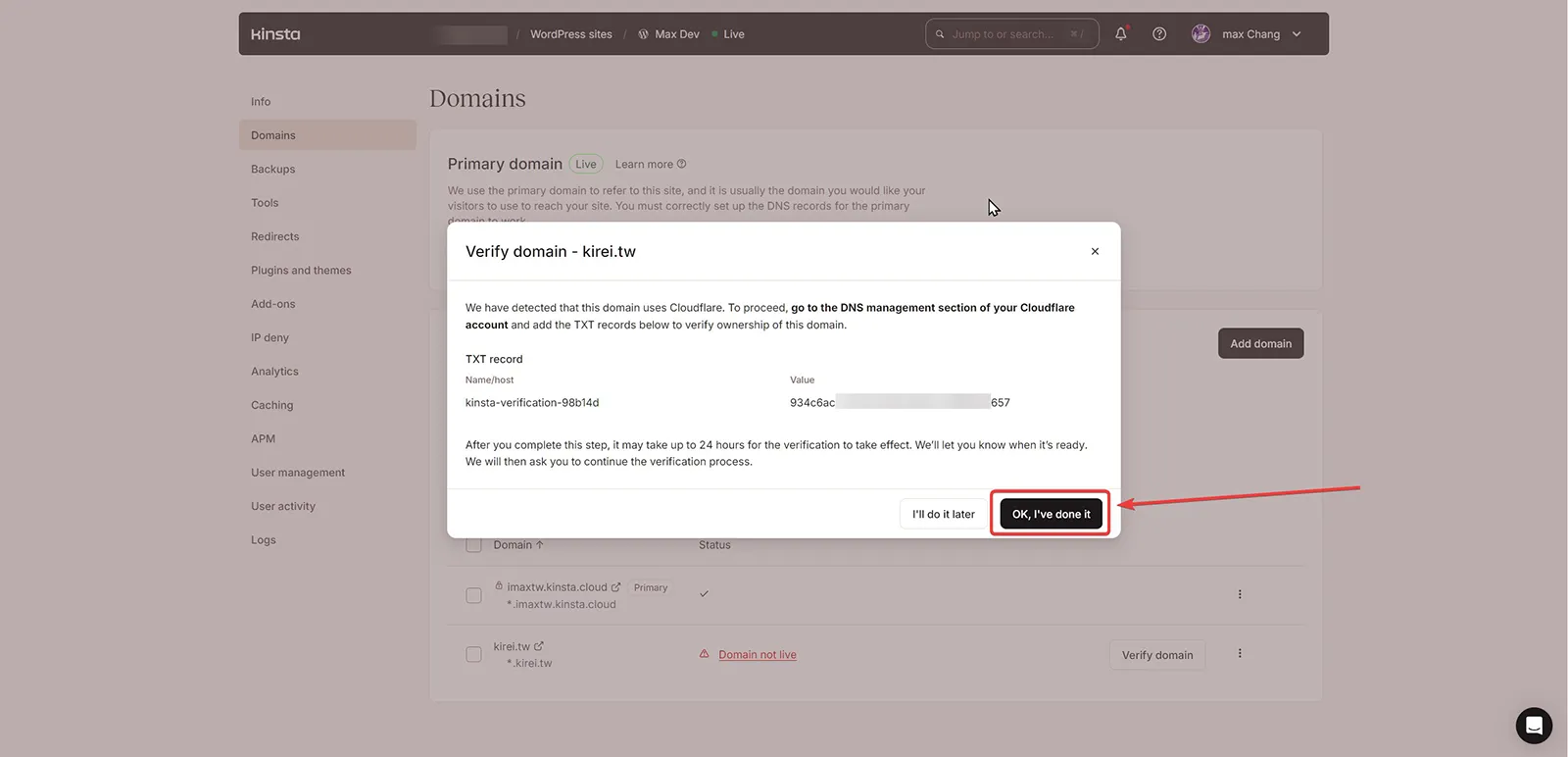This screenshot has height=757, width=1568.
Task: Click the TXT record value starting 934c6ac
Action: (x=900, y=403)
